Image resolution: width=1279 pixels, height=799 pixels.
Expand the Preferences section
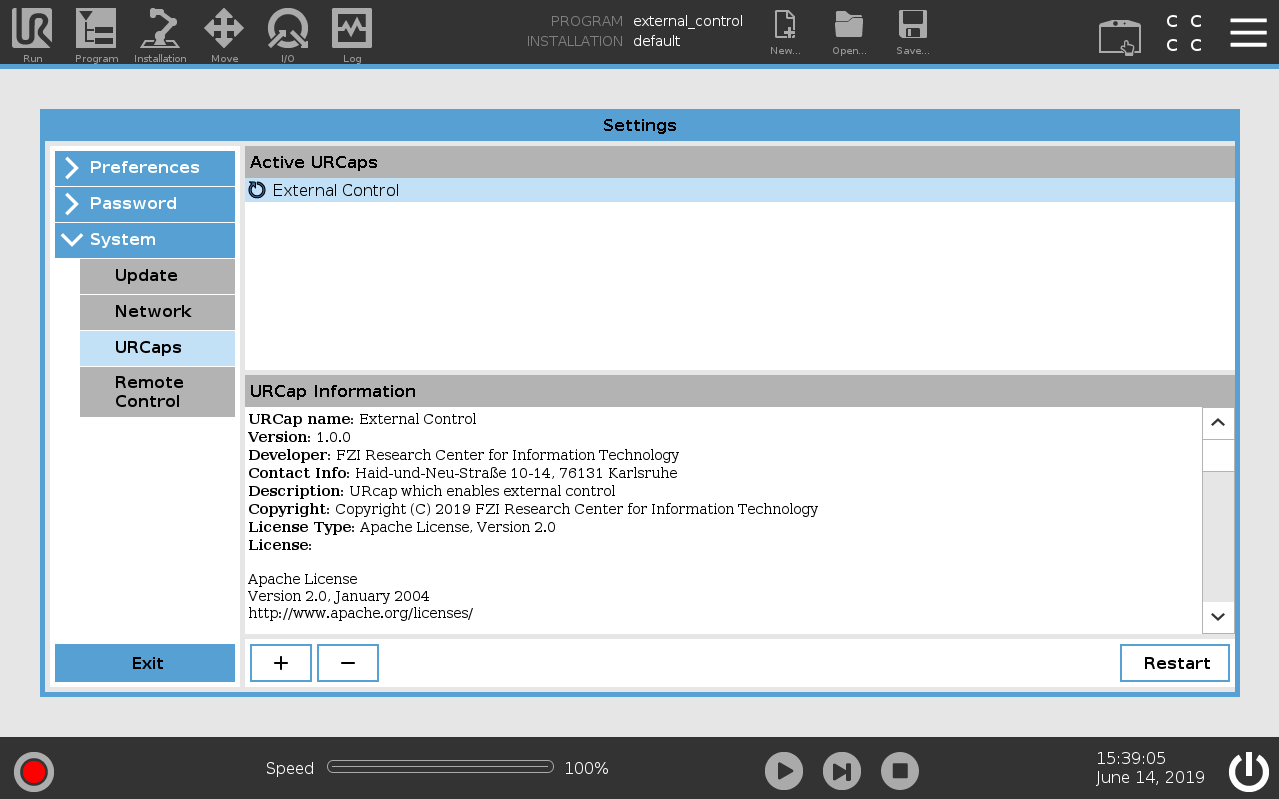pos(145,168)
